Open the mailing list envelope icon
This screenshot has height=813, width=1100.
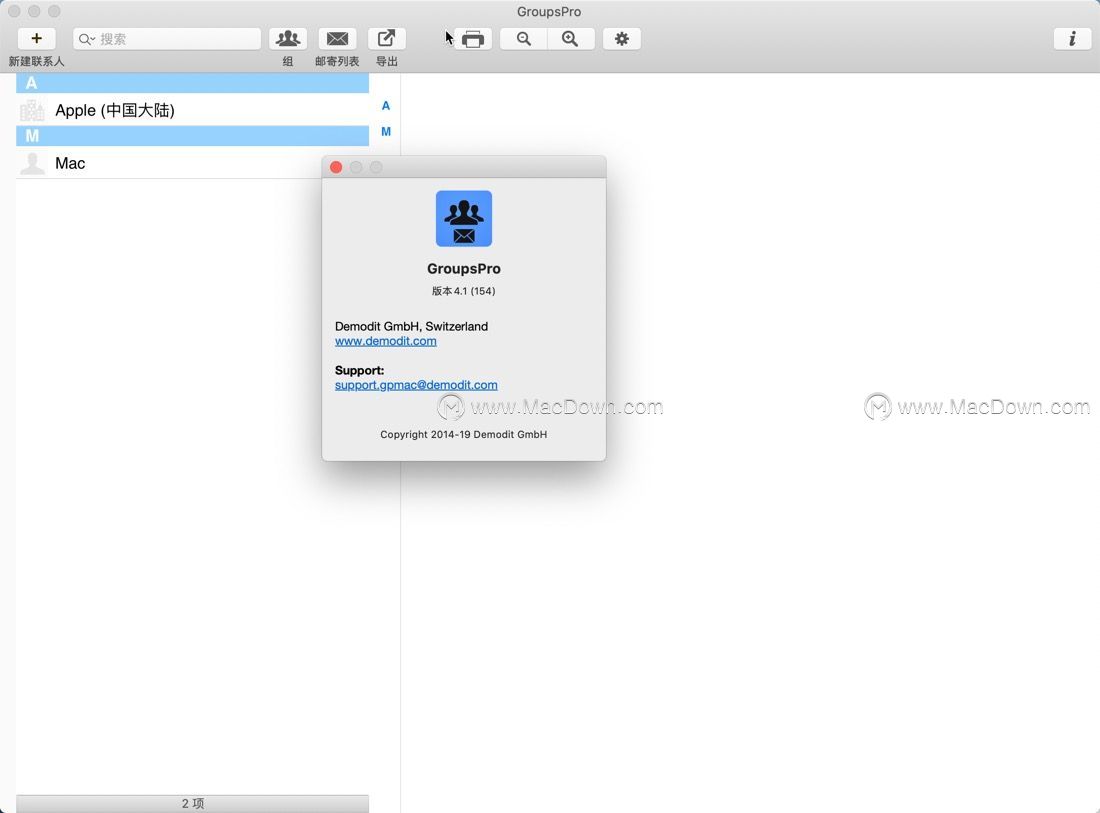click(x=337, y=39)
